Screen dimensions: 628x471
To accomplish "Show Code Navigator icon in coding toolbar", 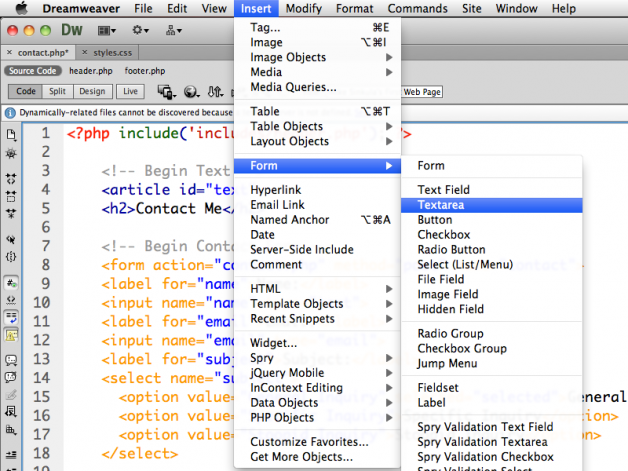I will click(x=11, y=154).
